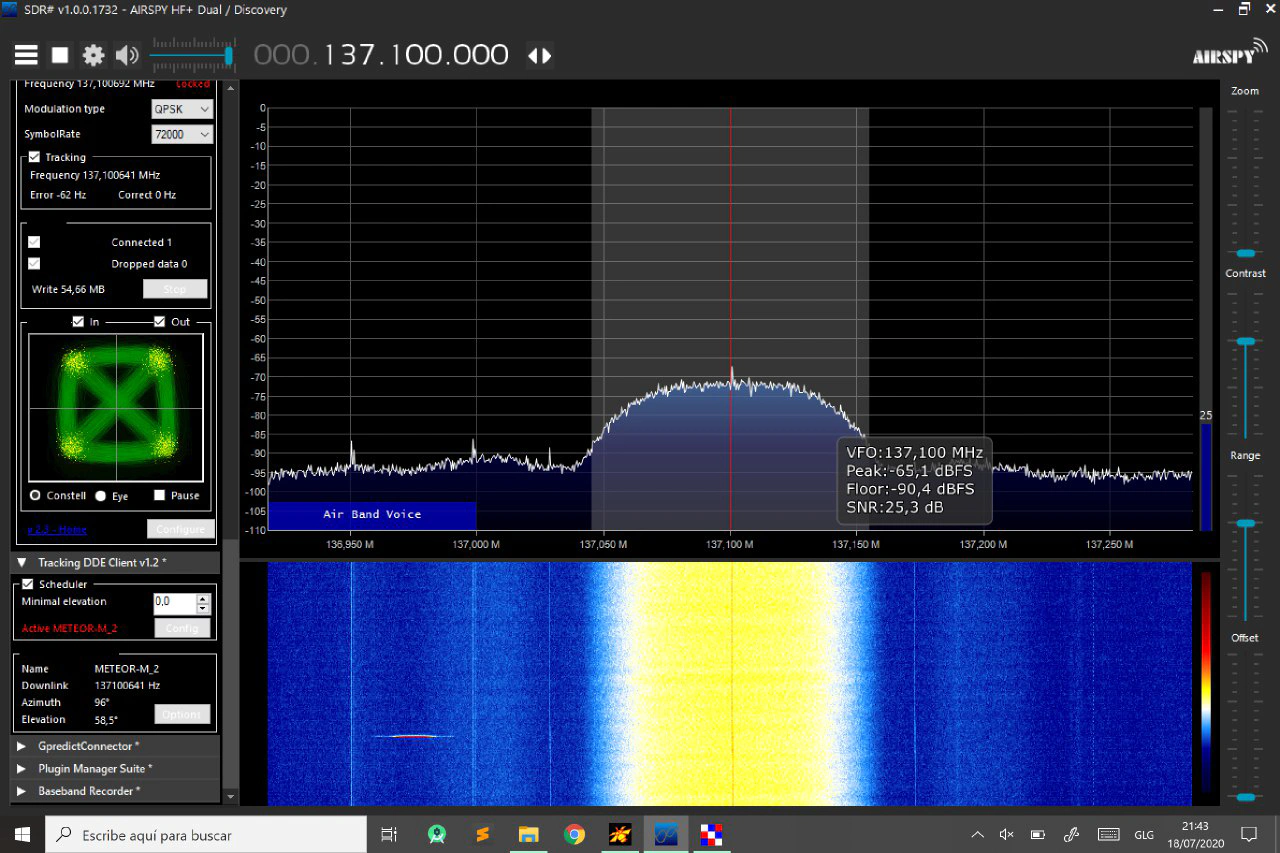This screenshot has height=853, width=1280.
Task: Click the Downlink 137100641 Hz value
Action: pyautogui.click(x=127, y=686)
